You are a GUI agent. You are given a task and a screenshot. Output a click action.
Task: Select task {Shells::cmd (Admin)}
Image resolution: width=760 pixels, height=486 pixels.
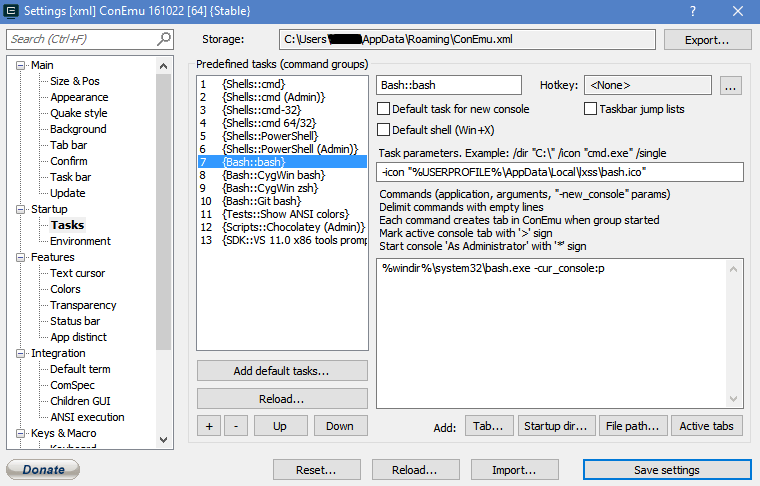pos(282,97)
